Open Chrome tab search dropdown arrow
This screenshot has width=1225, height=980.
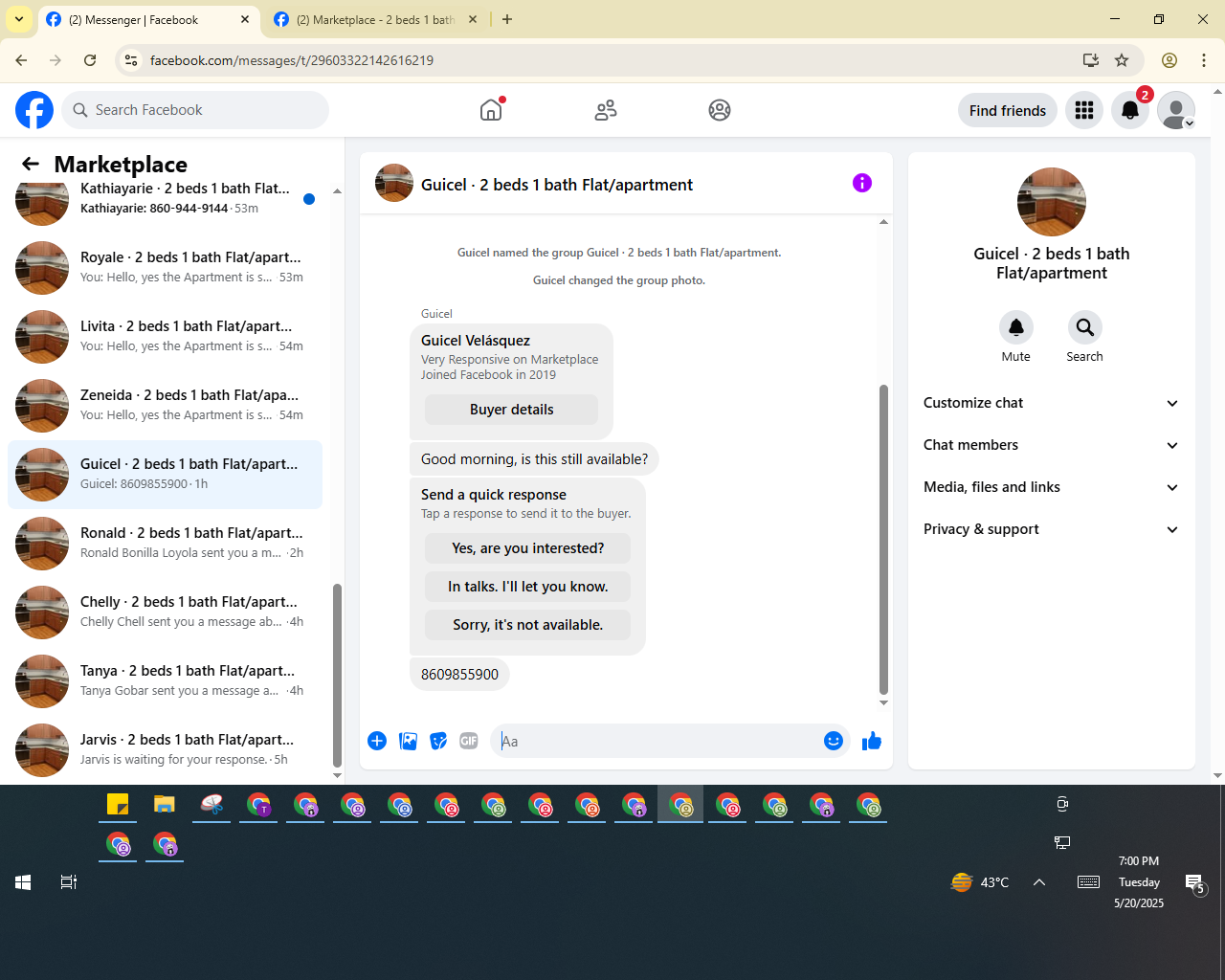click(x=18, y=19)
